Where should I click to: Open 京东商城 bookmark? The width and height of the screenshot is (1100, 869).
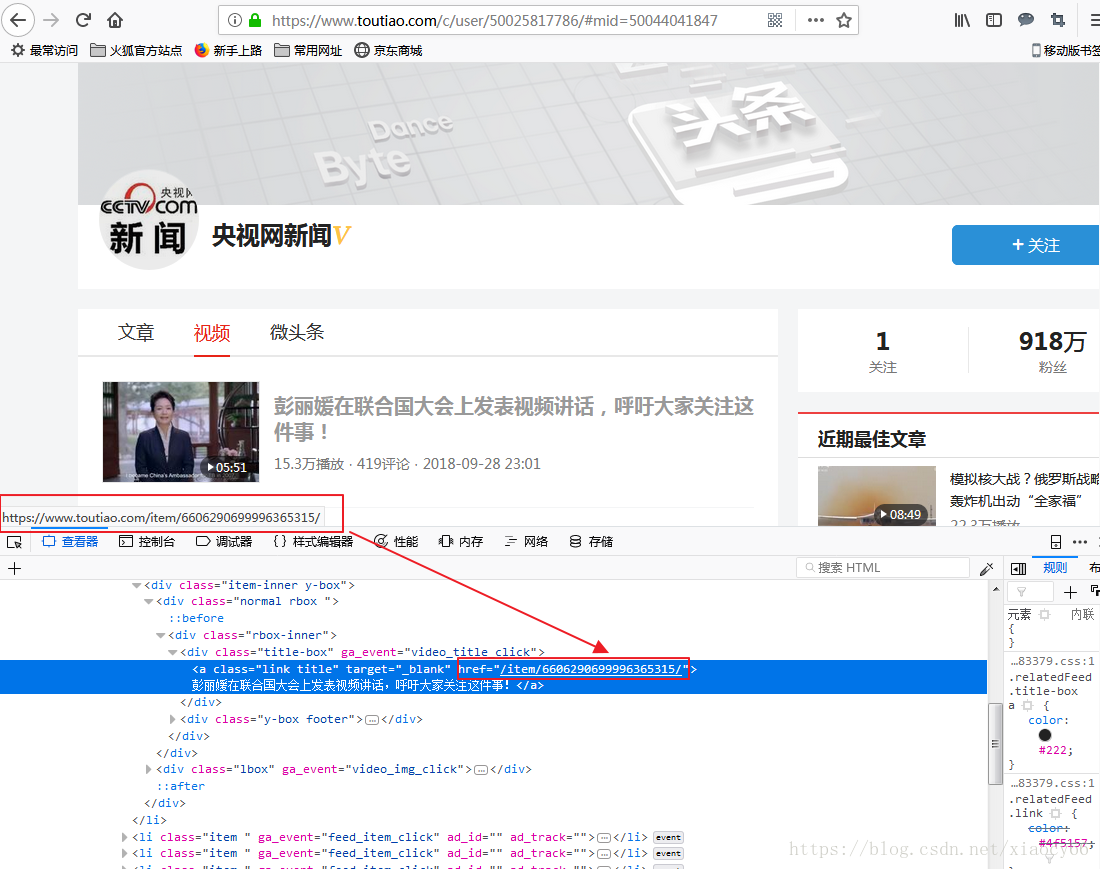(388, 50)
